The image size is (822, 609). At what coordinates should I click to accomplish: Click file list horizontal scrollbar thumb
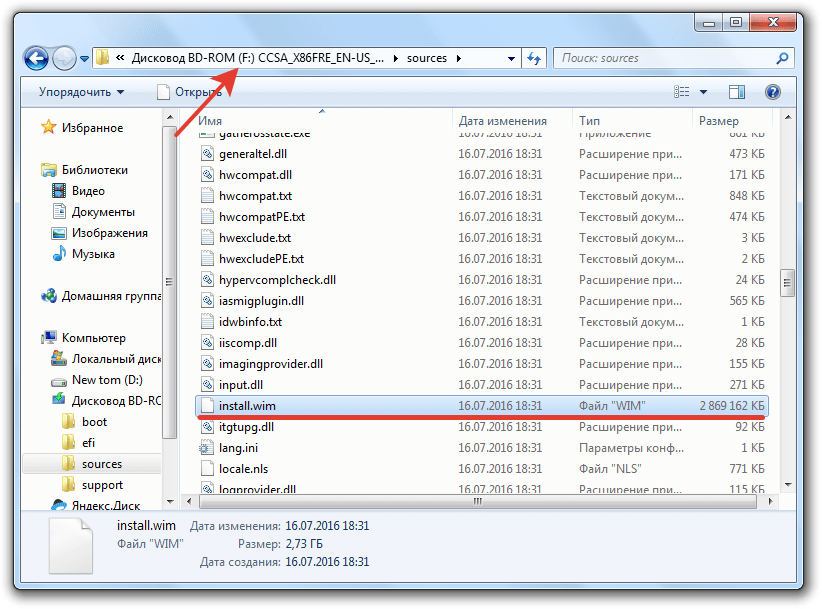tap(478, 502)
